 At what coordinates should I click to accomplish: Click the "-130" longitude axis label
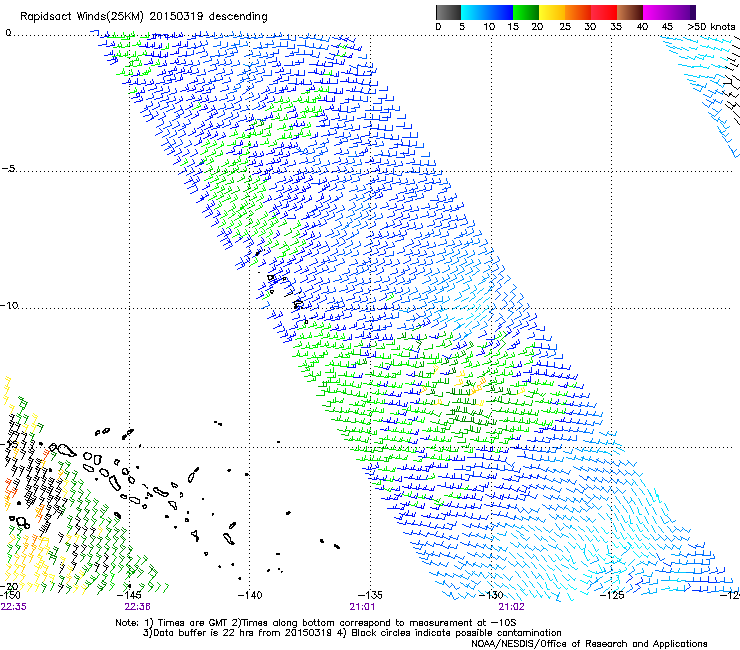(x=491, y=595)
